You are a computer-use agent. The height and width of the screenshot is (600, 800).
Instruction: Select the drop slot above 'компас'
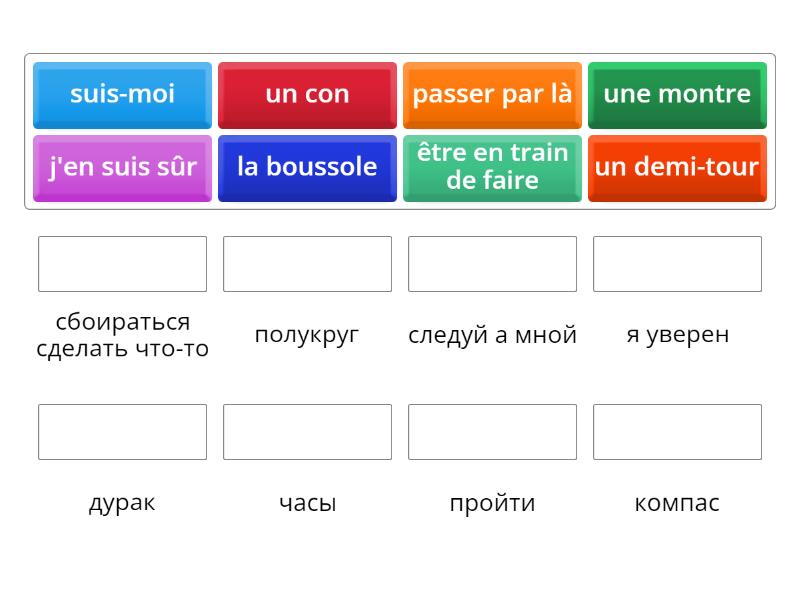point(677,432)
